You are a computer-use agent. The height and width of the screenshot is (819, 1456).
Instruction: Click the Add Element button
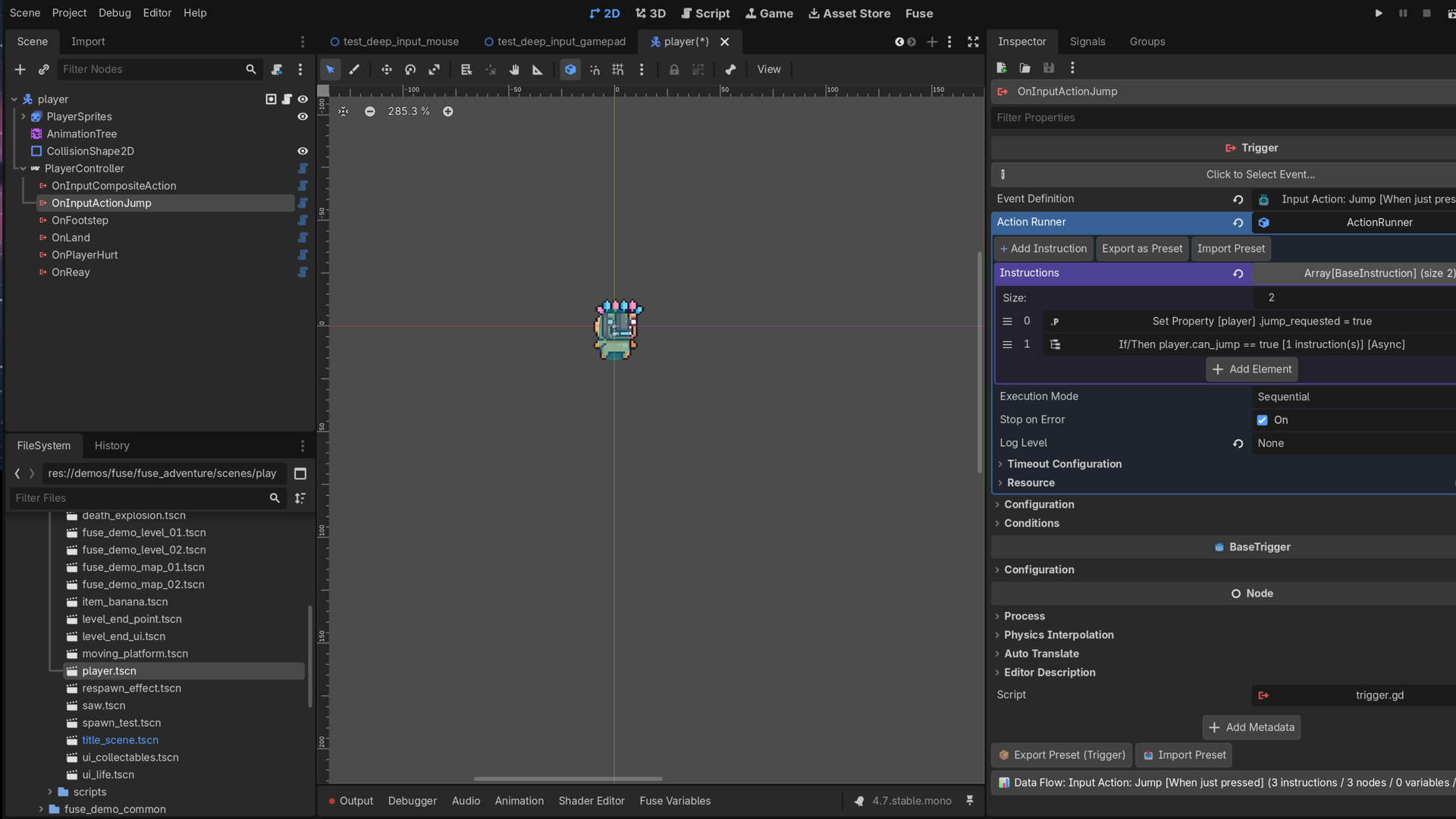coord(1251,369)
